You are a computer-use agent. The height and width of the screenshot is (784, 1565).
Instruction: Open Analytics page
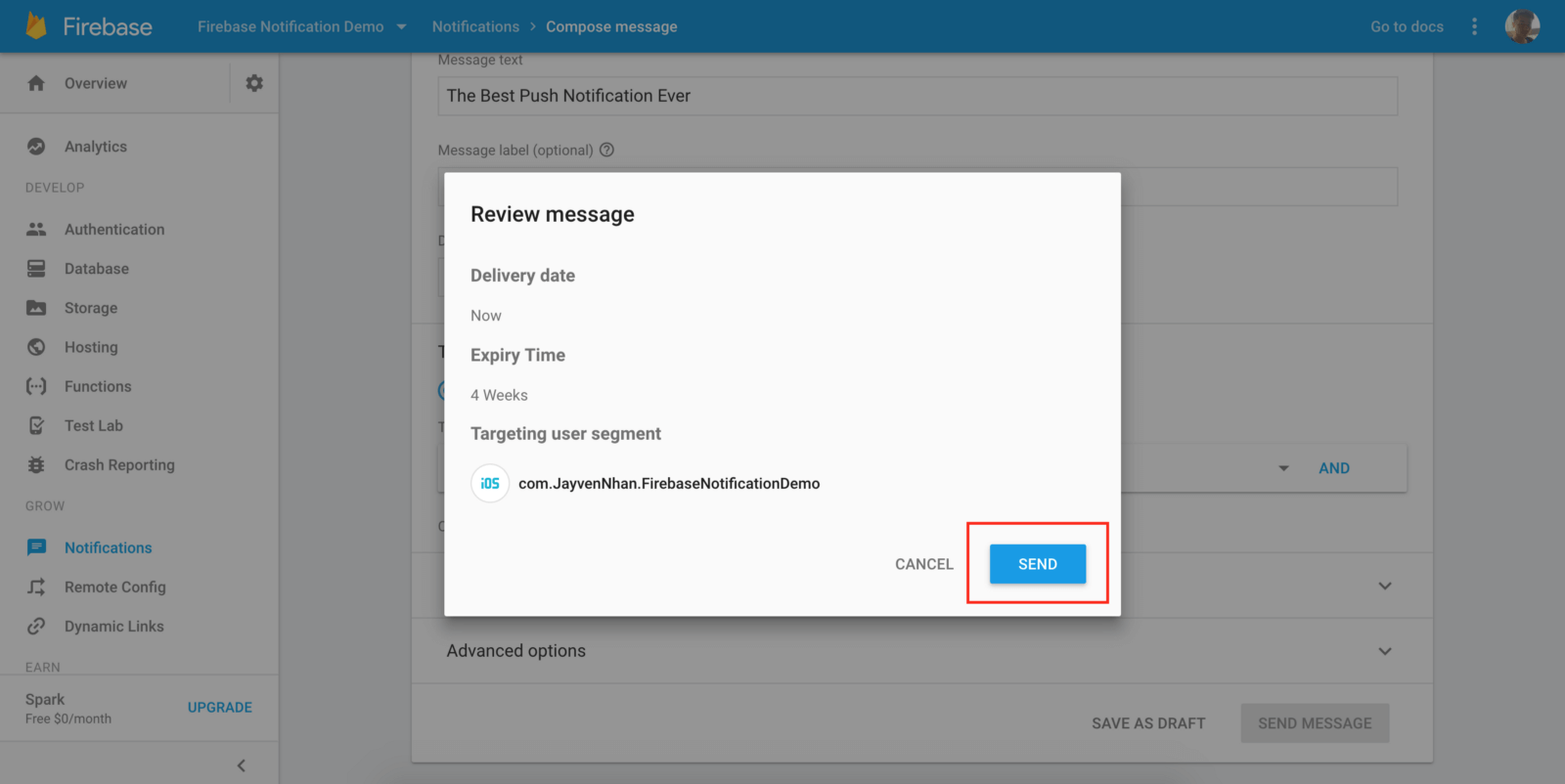tap(96, 147)
